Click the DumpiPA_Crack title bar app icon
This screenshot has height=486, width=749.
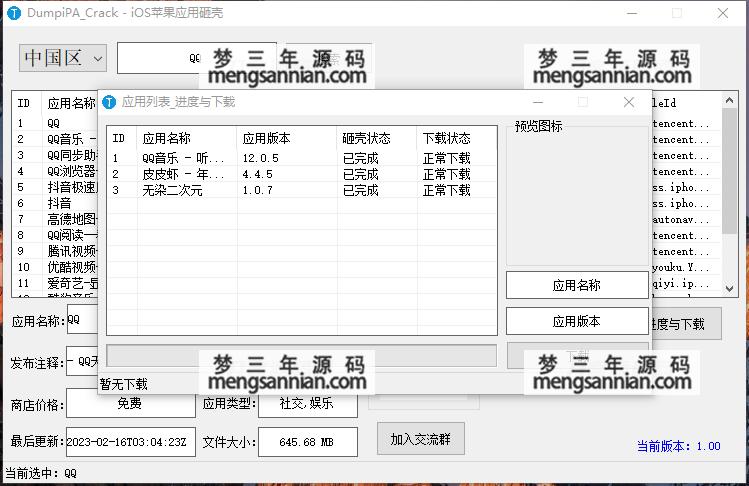click(14, 13)
